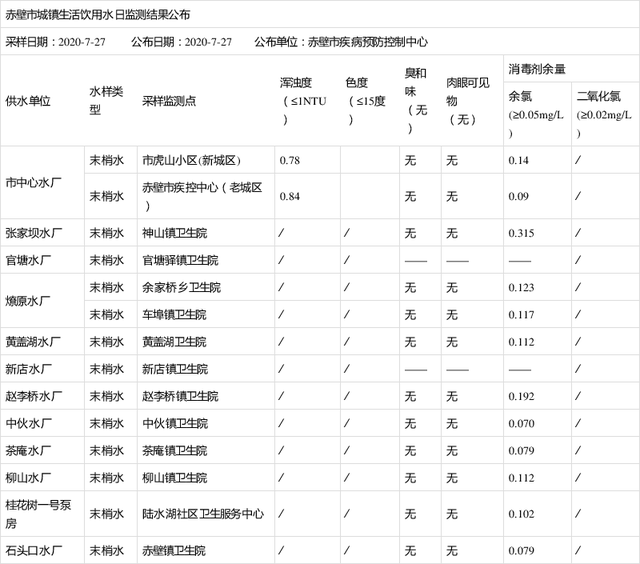
Task: Click 柳山镇卫生院 sampling point
Action: 174,477
